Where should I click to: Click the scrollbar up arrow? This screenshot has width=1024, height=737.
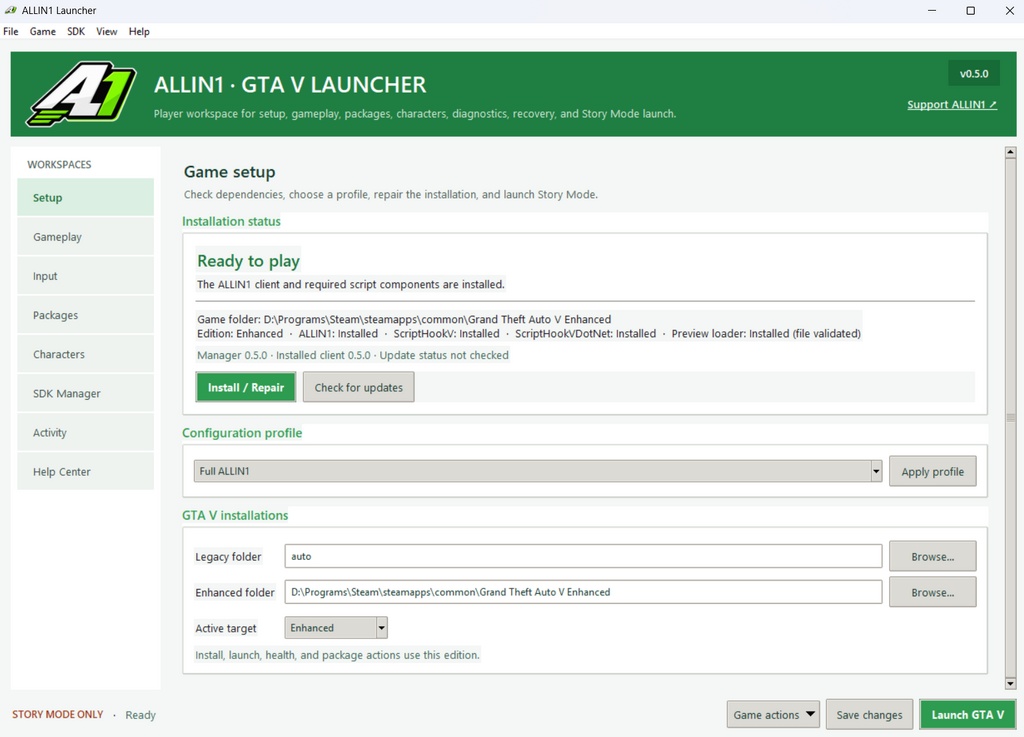(1010, 152)
